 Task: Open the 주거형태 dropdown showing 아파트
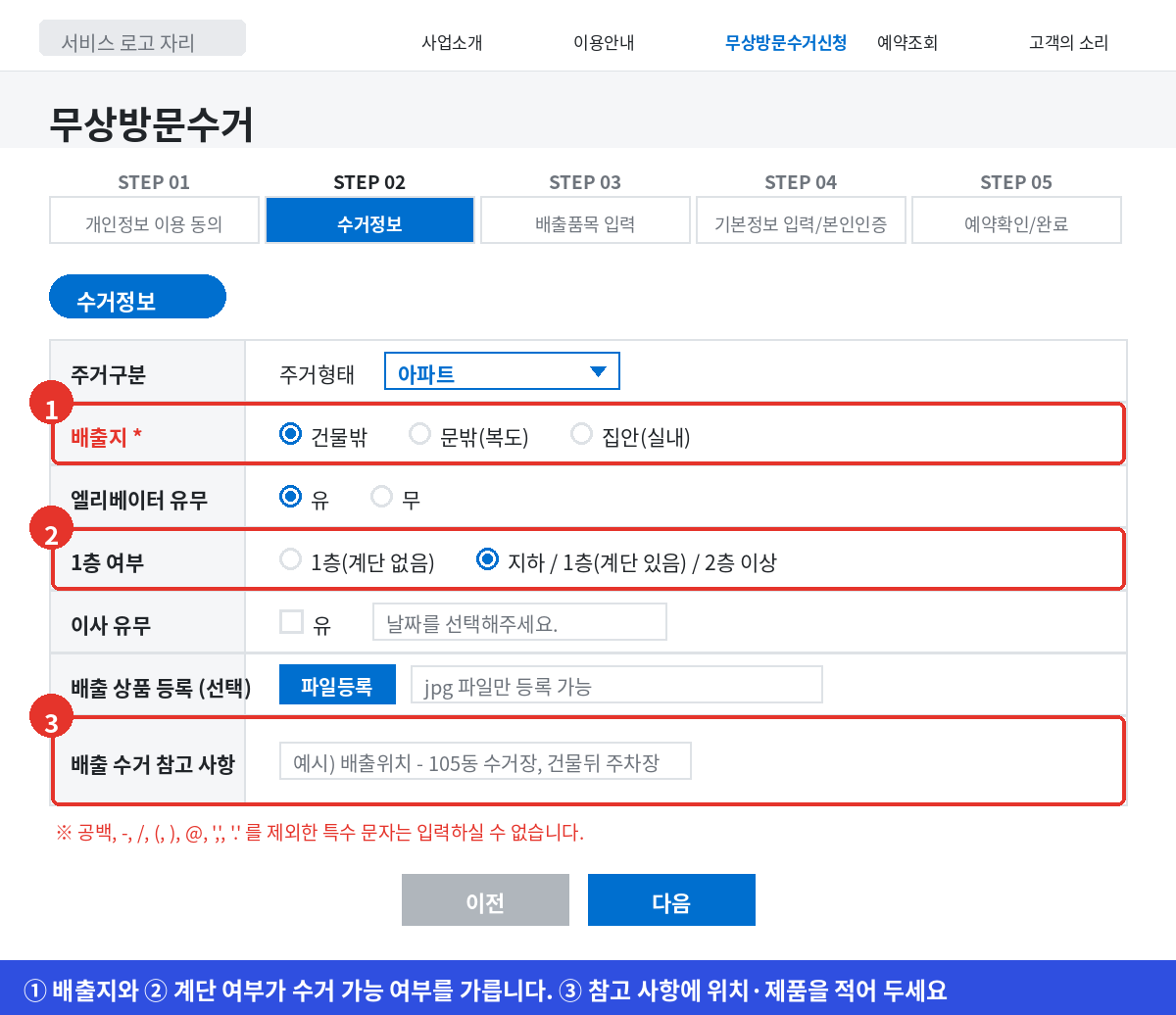503,371
